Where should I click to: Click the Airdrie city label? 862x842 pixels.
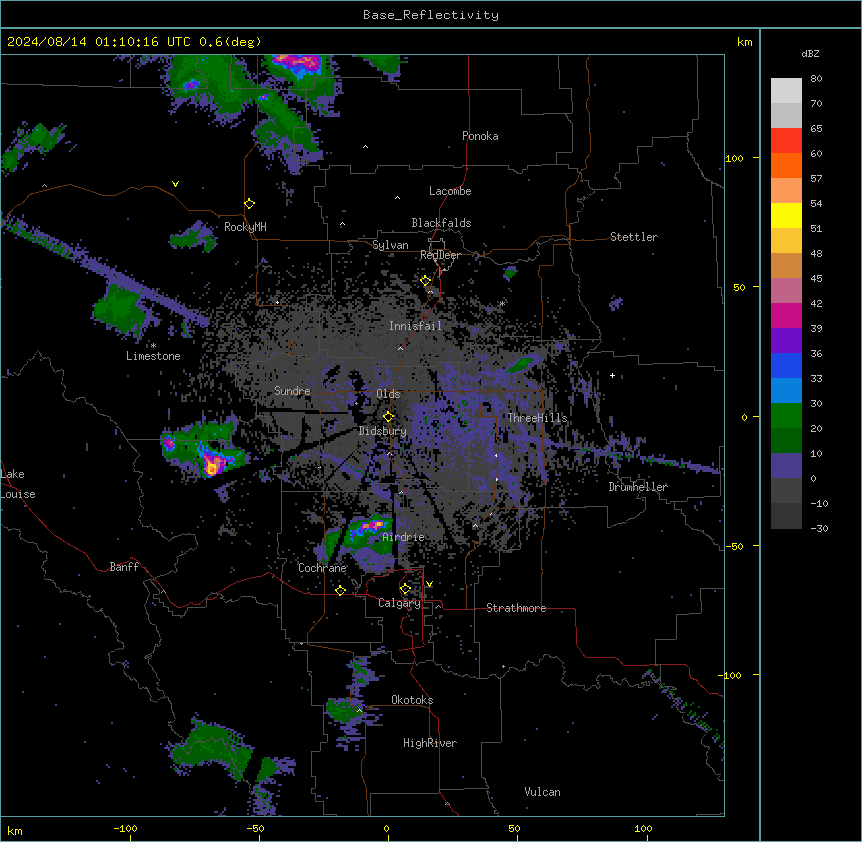403,537
